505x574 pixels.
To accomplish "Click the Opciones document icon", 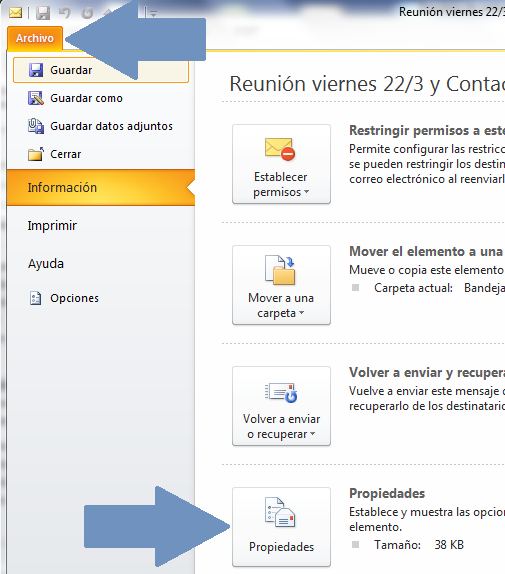I will 35,298.
